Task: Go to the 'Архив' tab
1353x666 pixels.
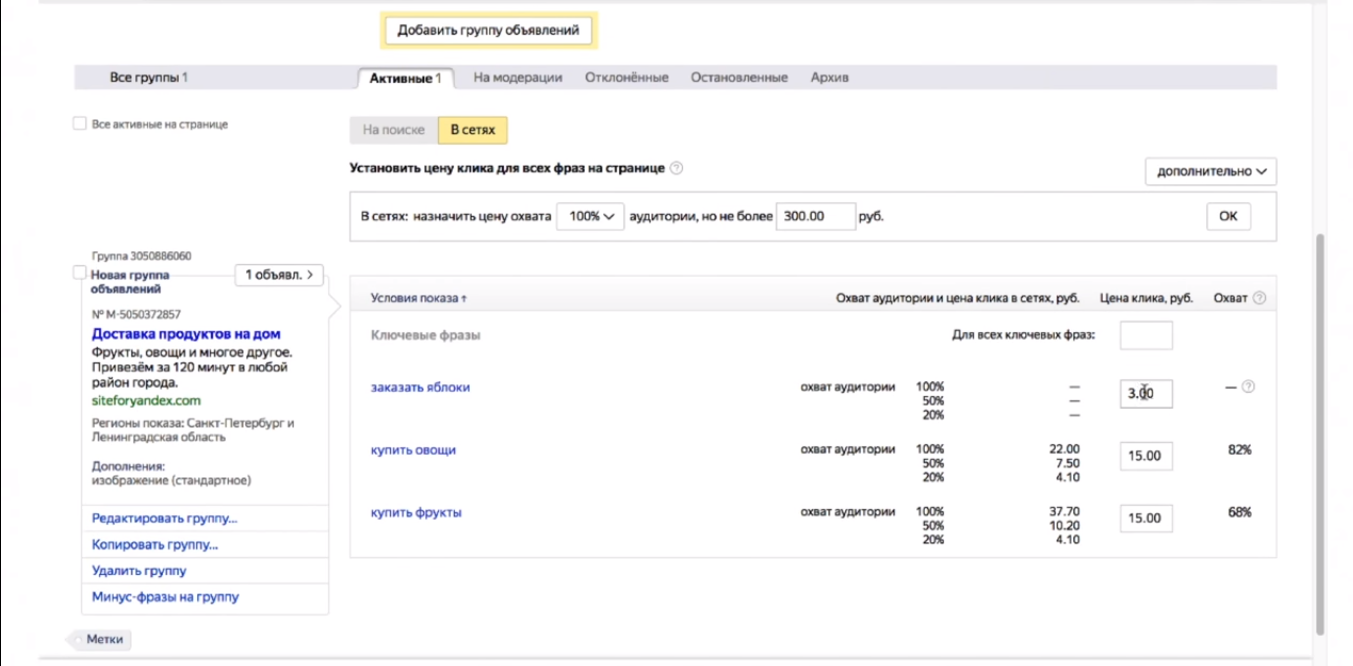Action: [x=829, y=78]
